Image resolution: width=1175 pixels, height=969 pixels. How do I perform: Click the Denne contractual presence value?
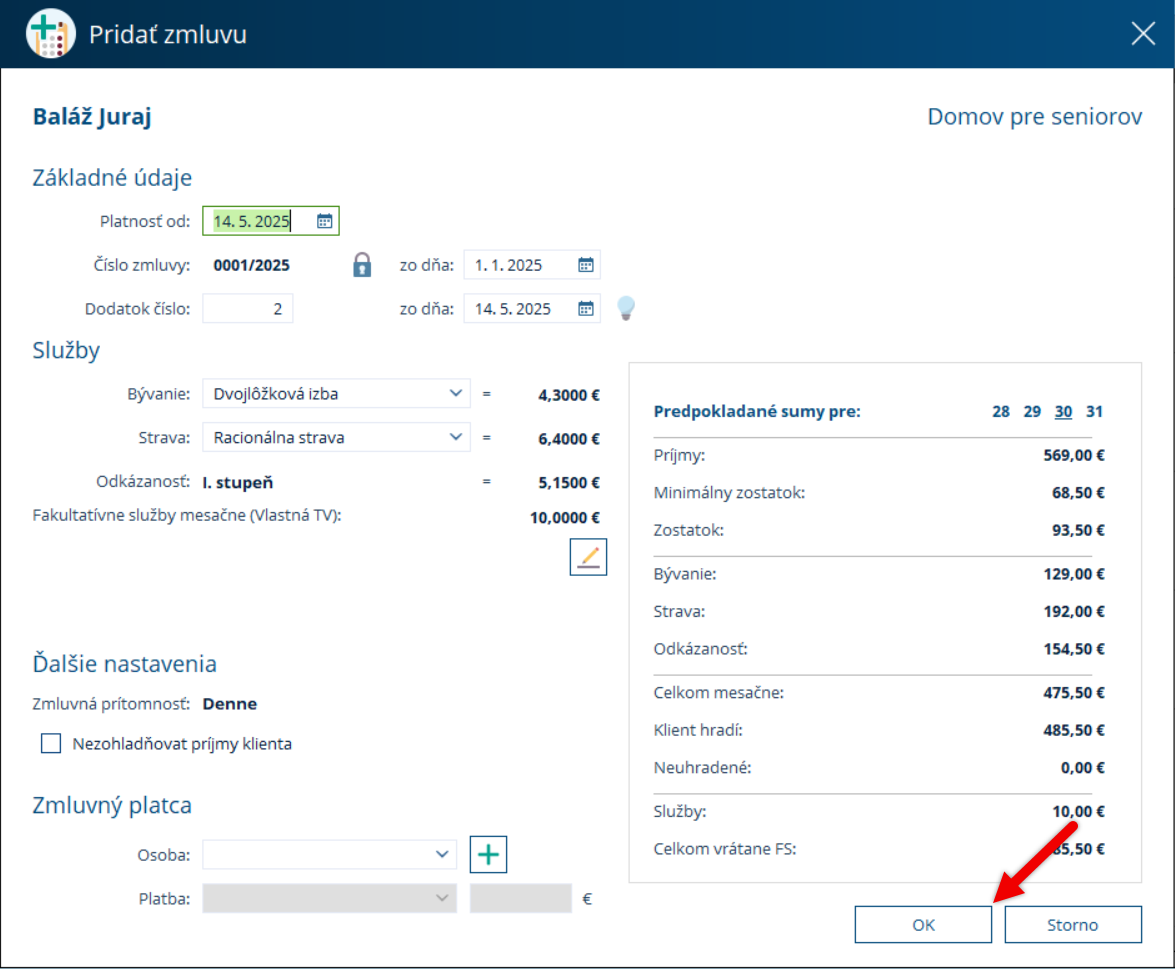coord(230,704)
